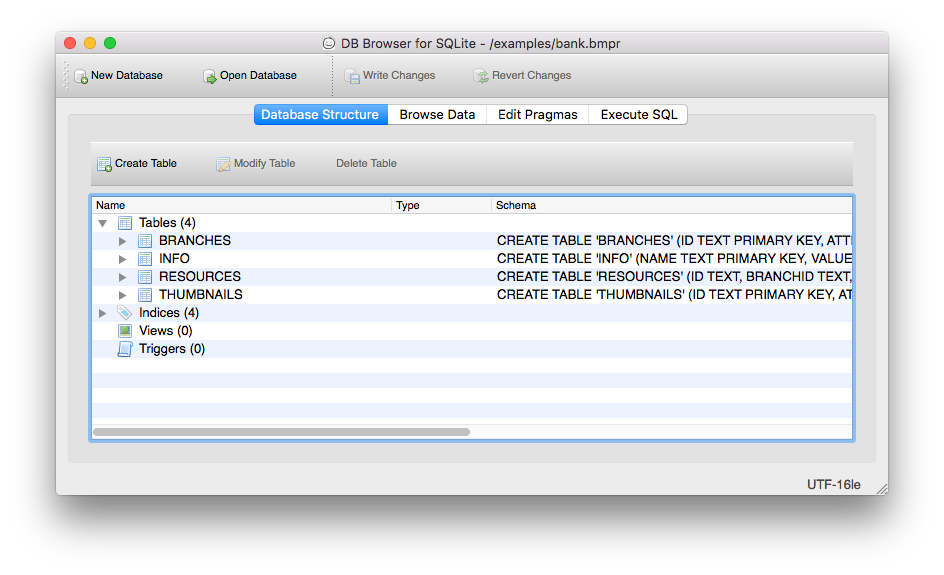This screenshot has height=575, width=944.
Task: Click the Modify Table icon
Action: click(224, 164)
